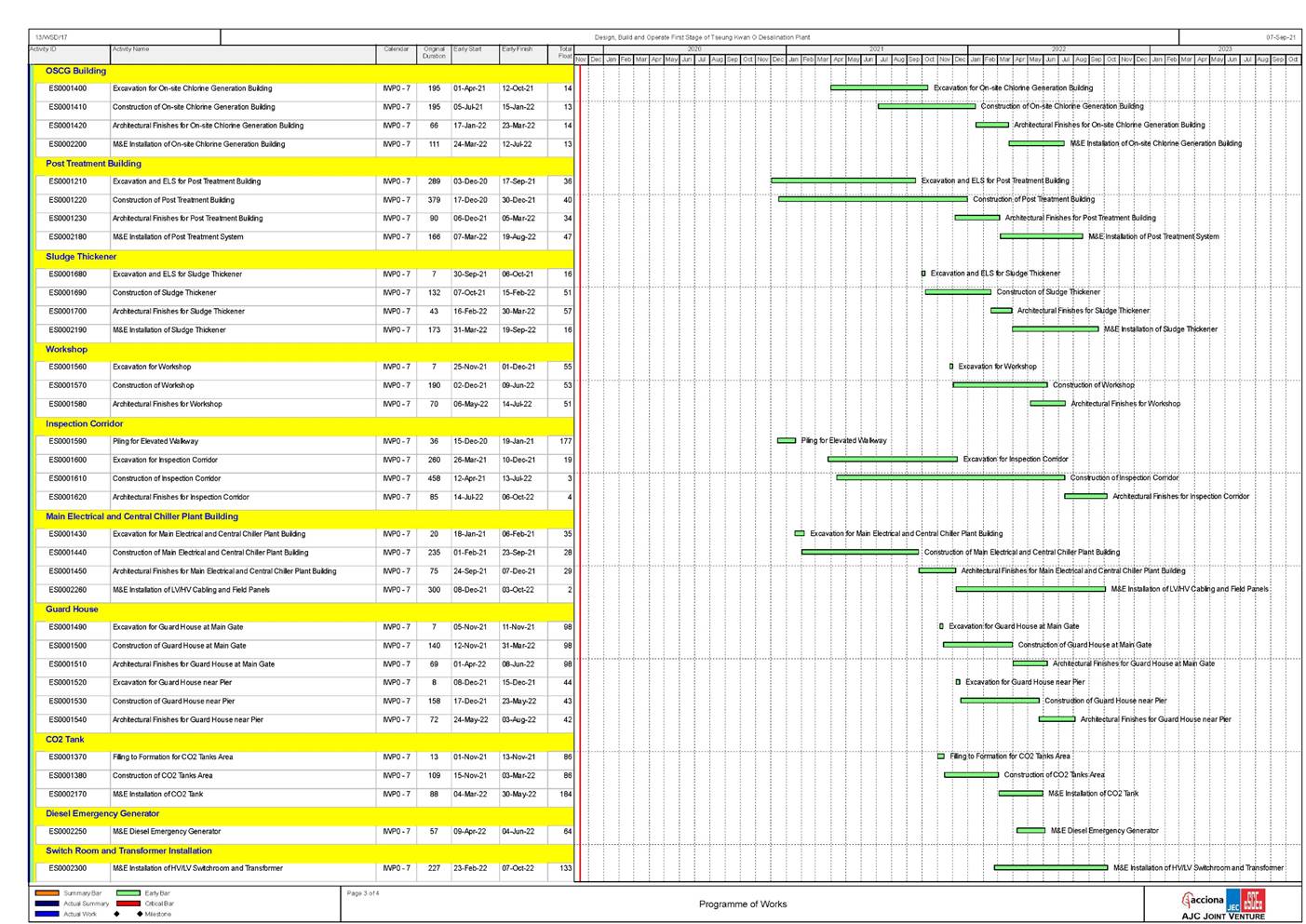Screen dimensions: 1306x924
Task: Click the Critical Bar red legend swatch
Action: point(128,904)
